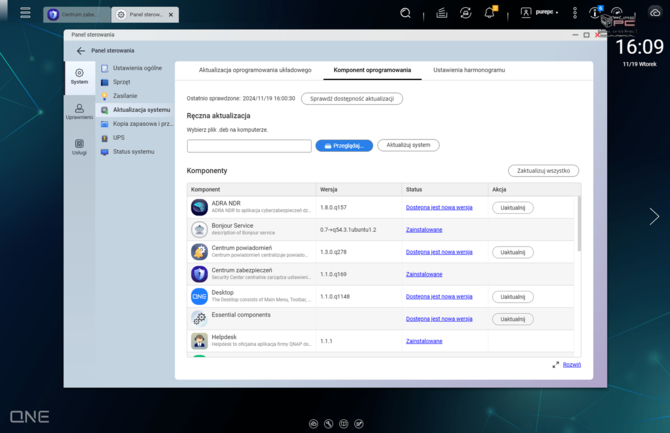Open Kopia zapasowa i przywracanie entry

(136, 124)
